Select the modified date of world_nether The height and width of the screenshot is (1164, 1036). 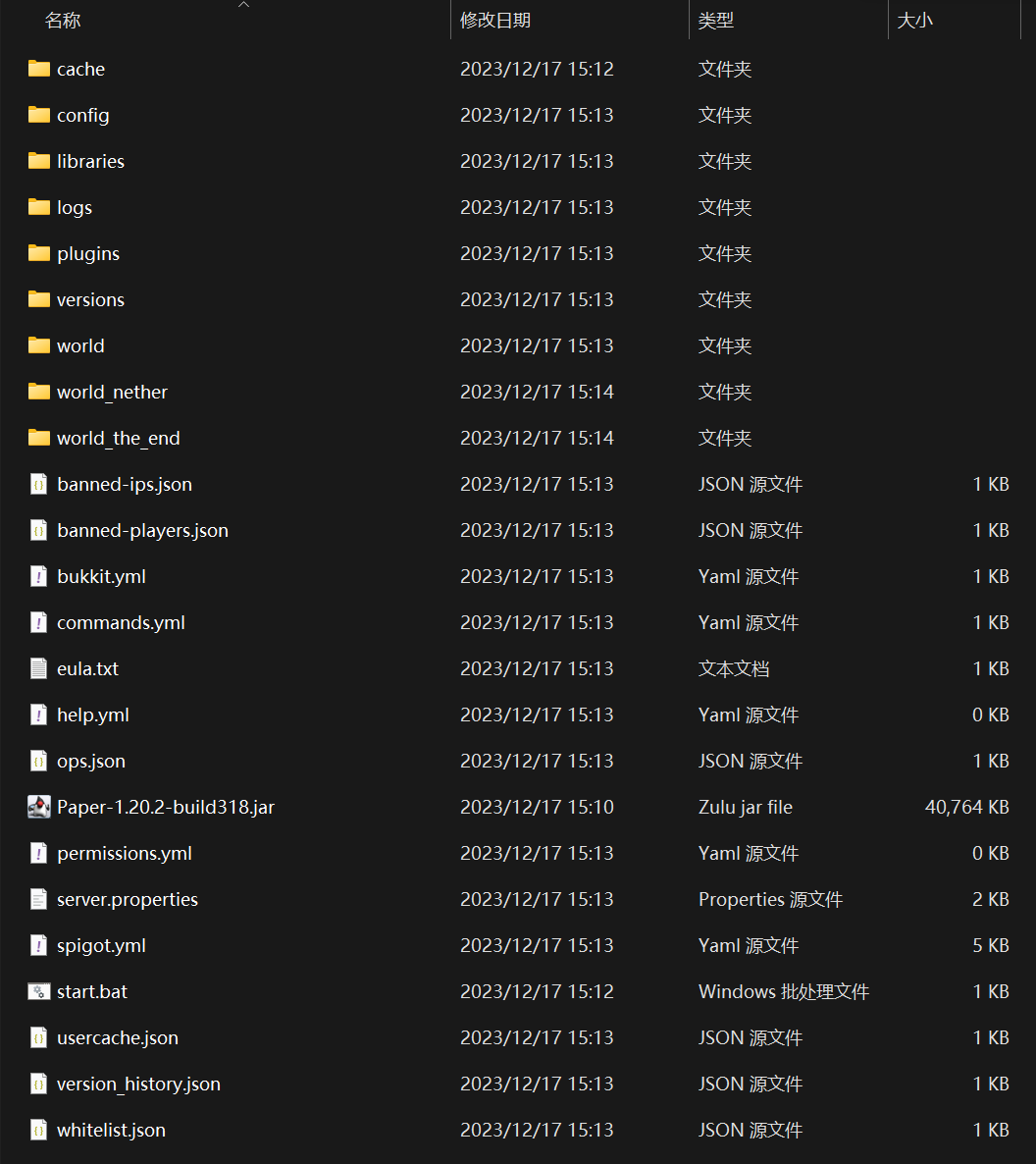537,392
